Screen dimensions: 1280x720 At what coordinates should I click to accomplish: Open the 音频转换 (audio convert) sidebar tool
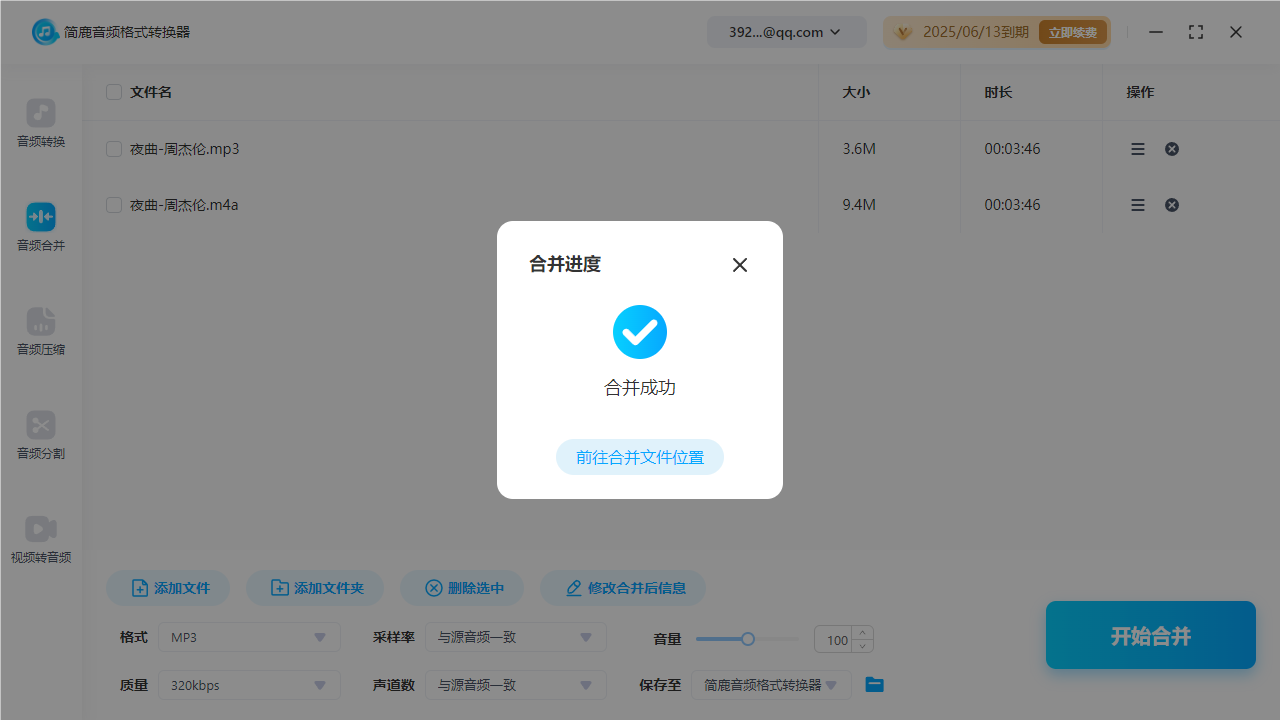pyautogui.click(x=40, y=123)
